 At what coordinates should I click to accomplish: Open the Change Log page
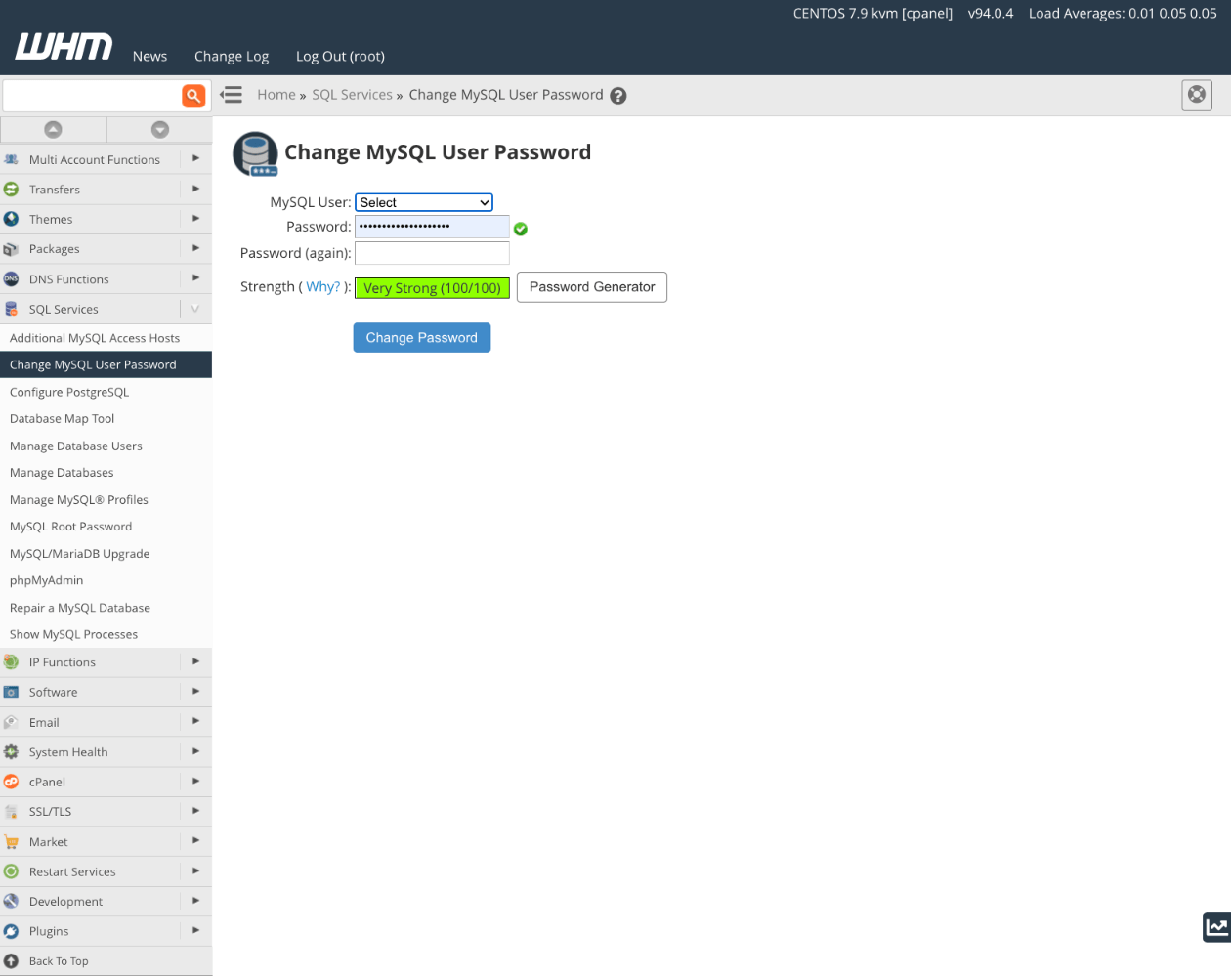pyautogui.click(x=232, y=56)
